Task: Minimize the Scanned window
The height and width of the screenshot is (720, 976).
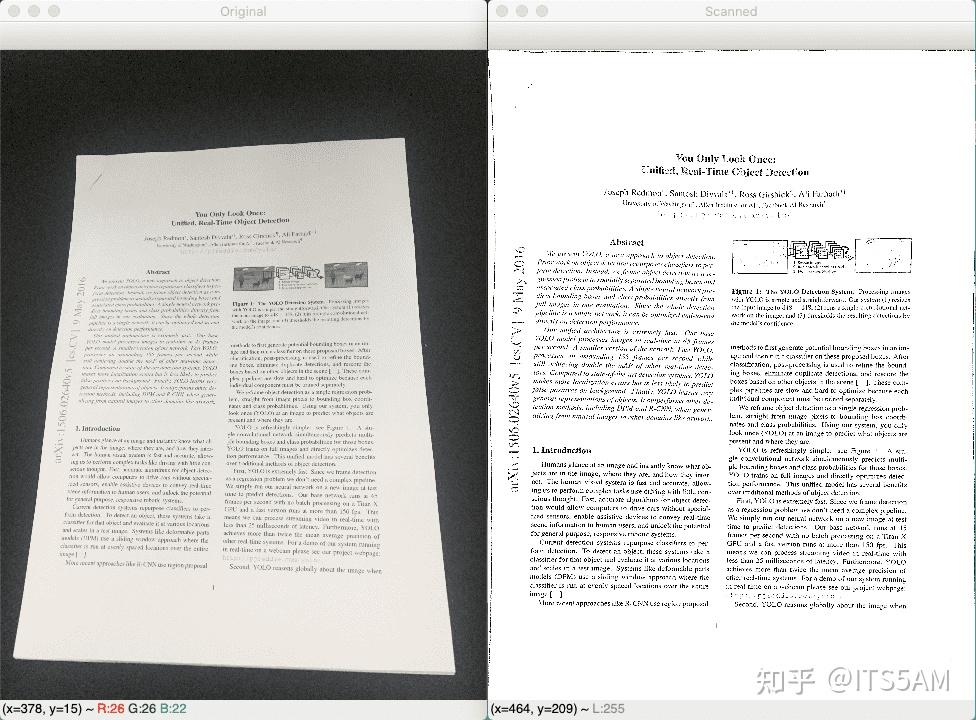Action: (522, 11)
